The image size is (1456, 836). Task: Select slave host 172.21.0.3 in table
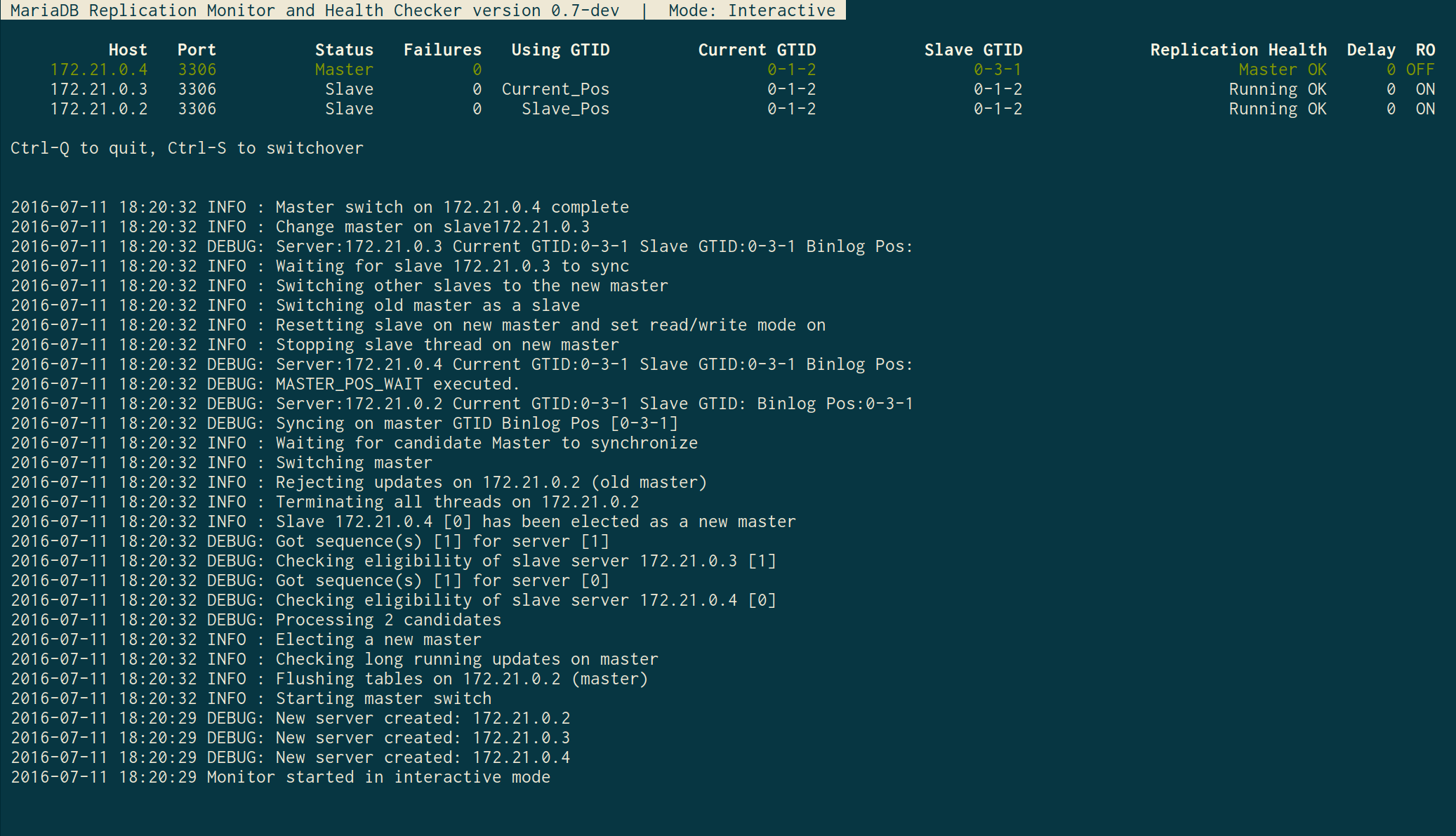pos(99,89)
